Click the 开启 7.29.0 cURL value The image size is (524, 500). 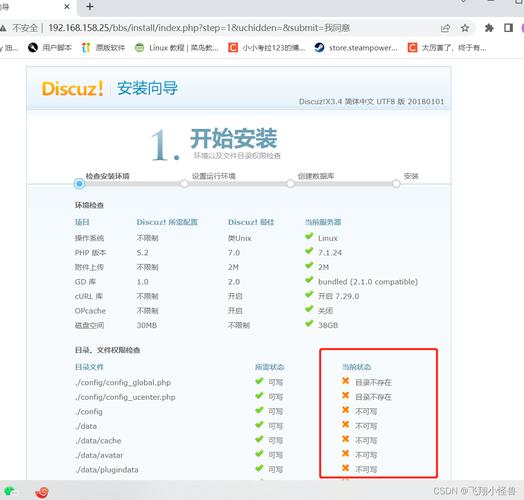click(x=339, y=296)
